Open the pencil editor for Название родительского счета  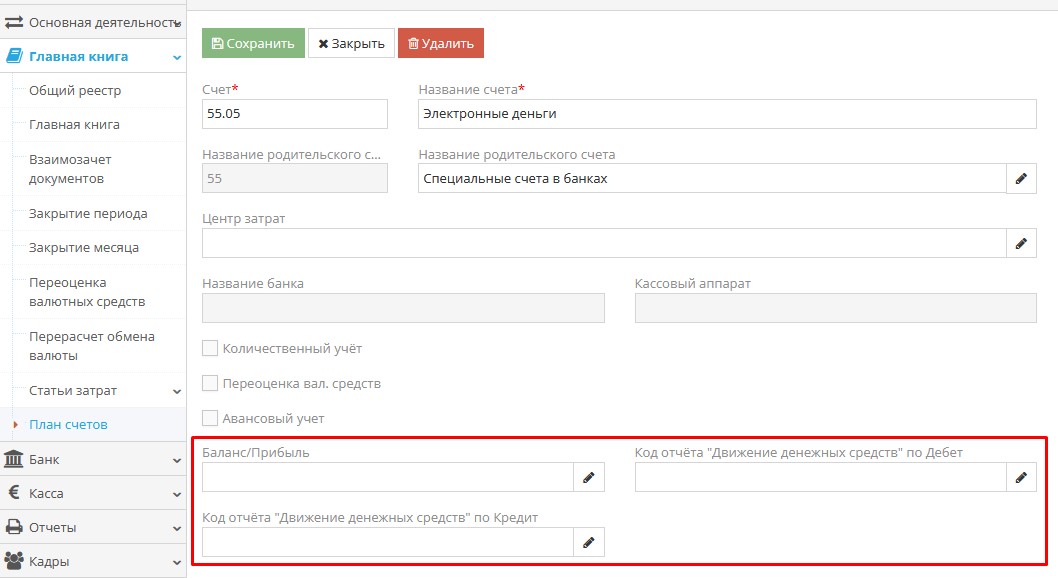pyautogui.click(x=1022, y=178)
